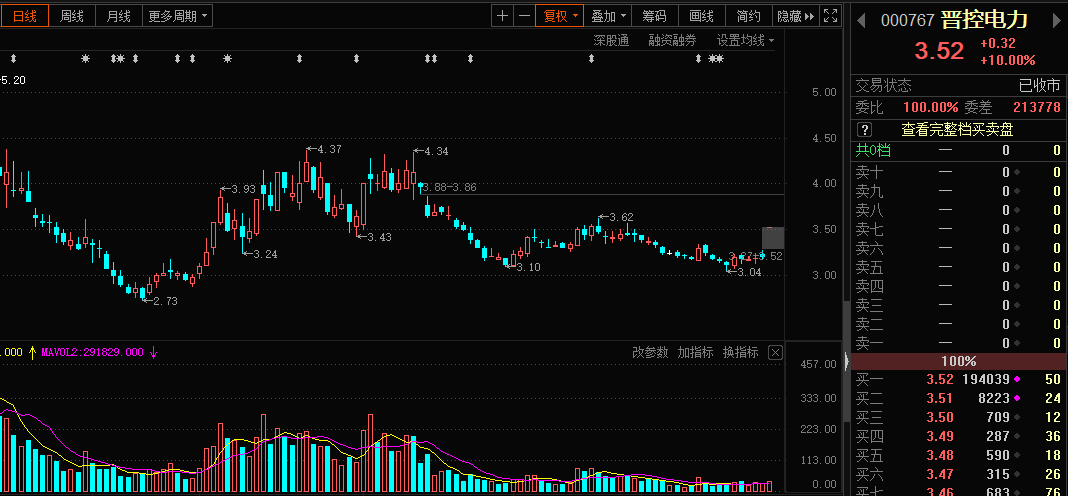1068x496 pixels.
Task: Switch to the 周线 weekly chart tab
Action: 72,16
